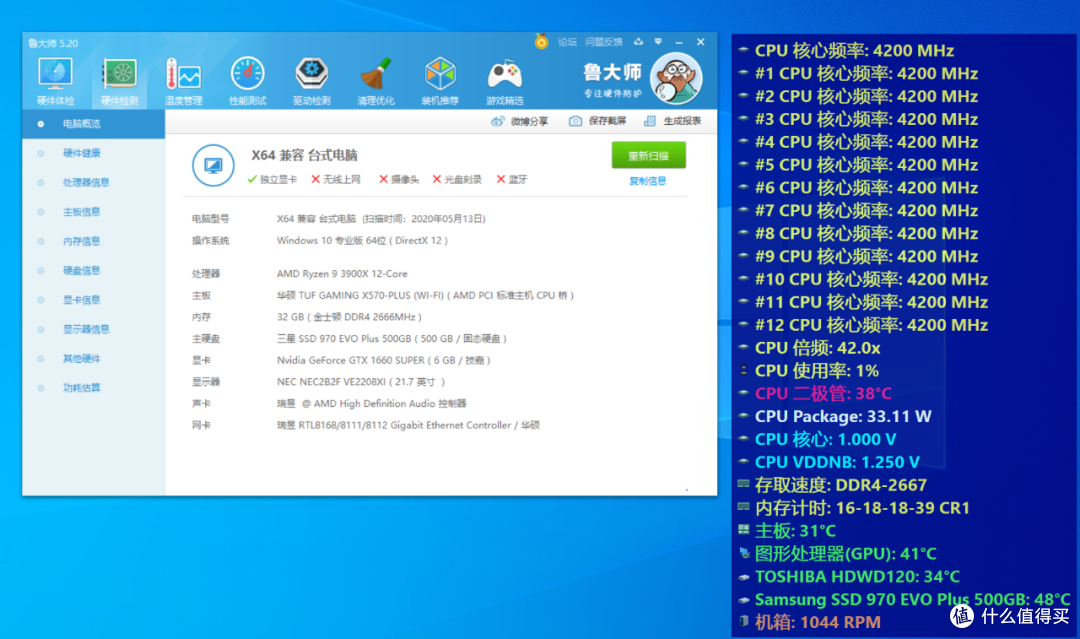Image resolution: width=1080 pixels, height=639 pixels.
Task: Click 生成报表 to generate report
Action: pyautogui.click(x=672, y=121)
